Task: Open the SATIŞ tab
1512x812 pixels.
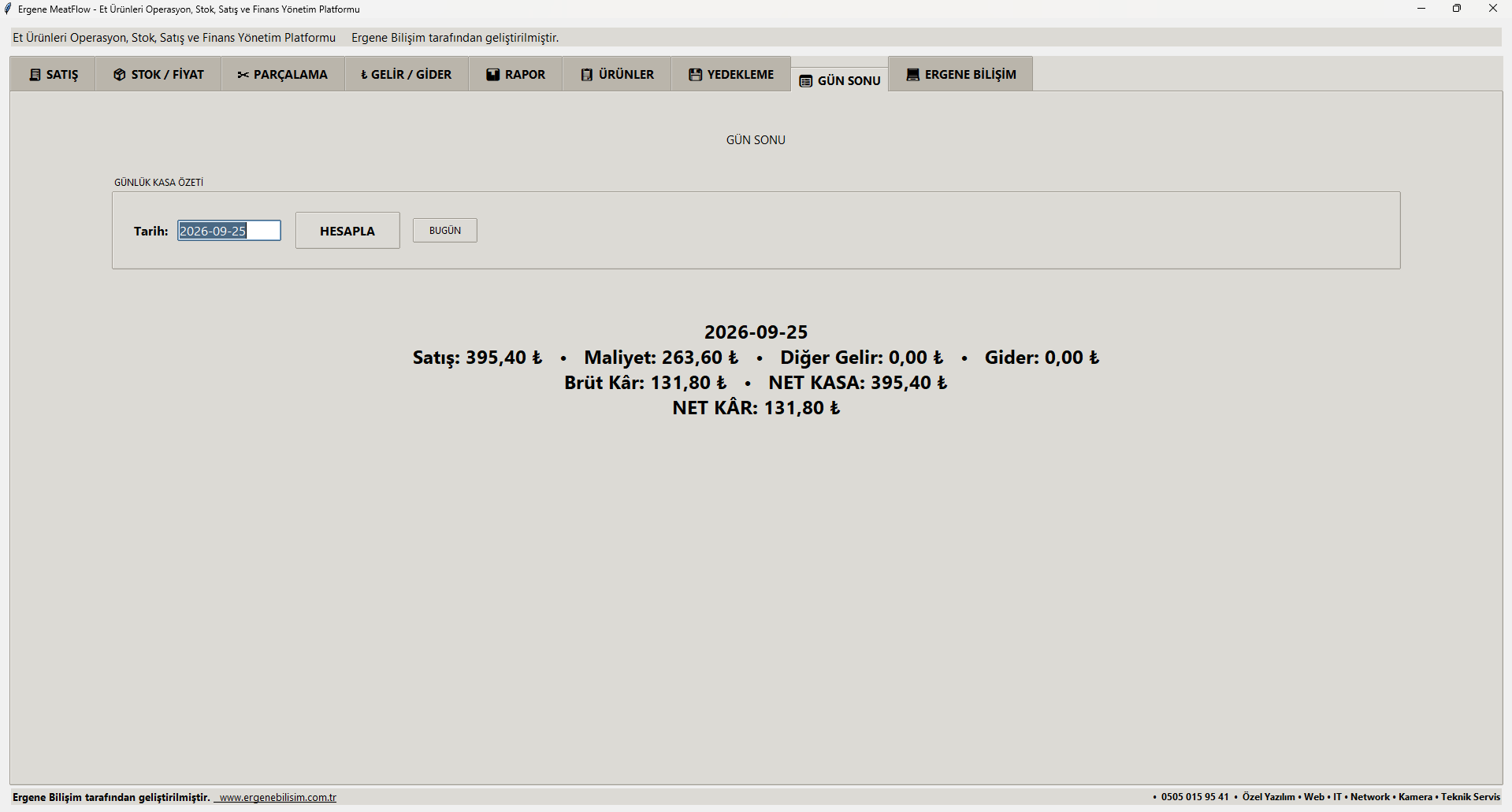Action: (x=53, y=74)
